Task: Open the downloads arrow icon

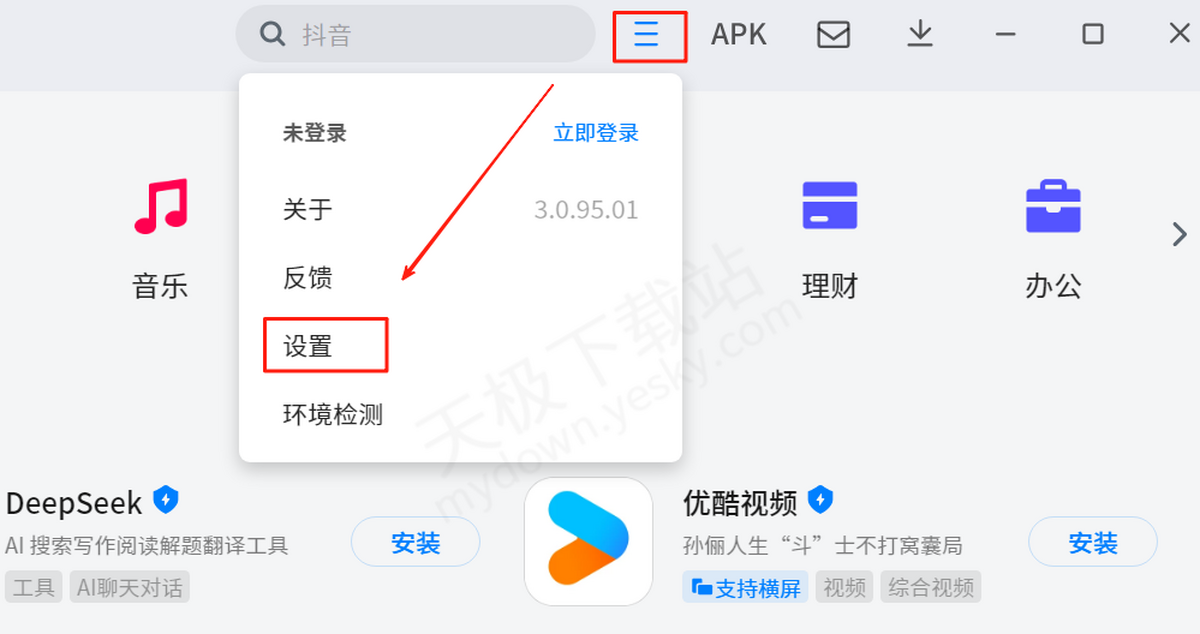Action: pos(920,34)
